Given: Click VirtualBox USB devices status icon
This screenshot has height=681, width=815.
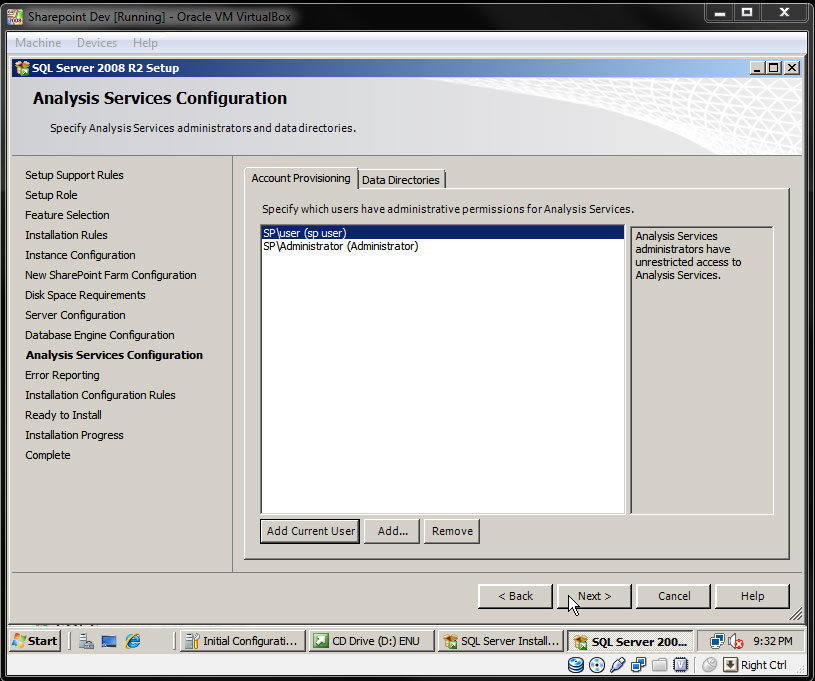Looking at the screenshot, I should pyautogui.click(x=617, y=665).
